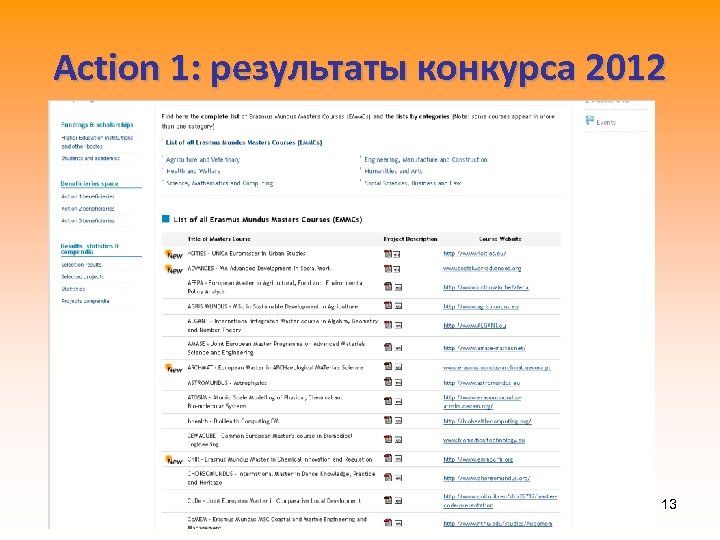The height and width of the screenshot is (540, 720).
Task: Click the small page icon in the AMASE row
Action: click(x=398, y=348)
